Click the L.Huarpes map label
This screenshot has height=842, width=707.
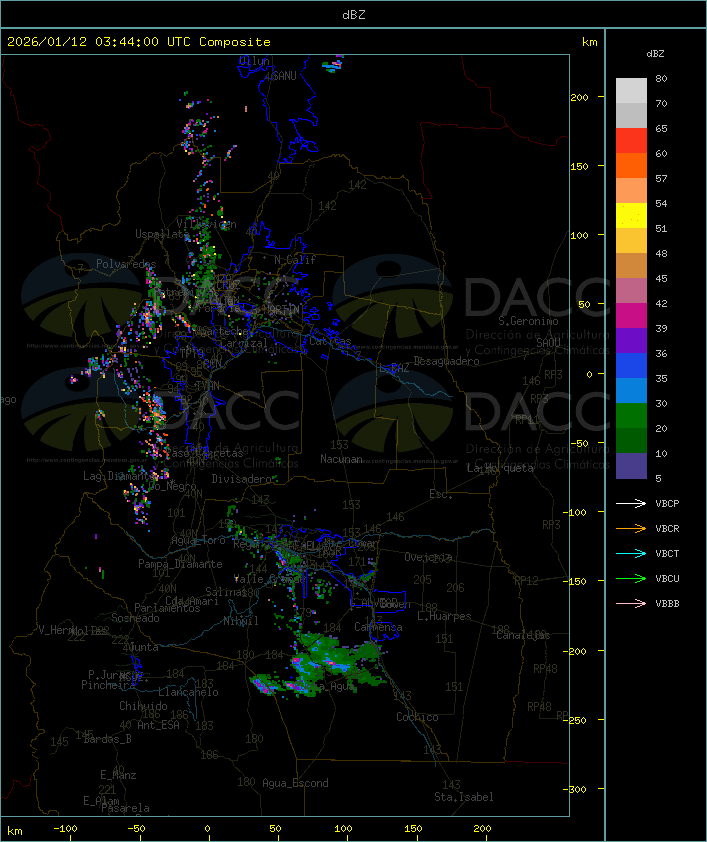coord(444,616)
